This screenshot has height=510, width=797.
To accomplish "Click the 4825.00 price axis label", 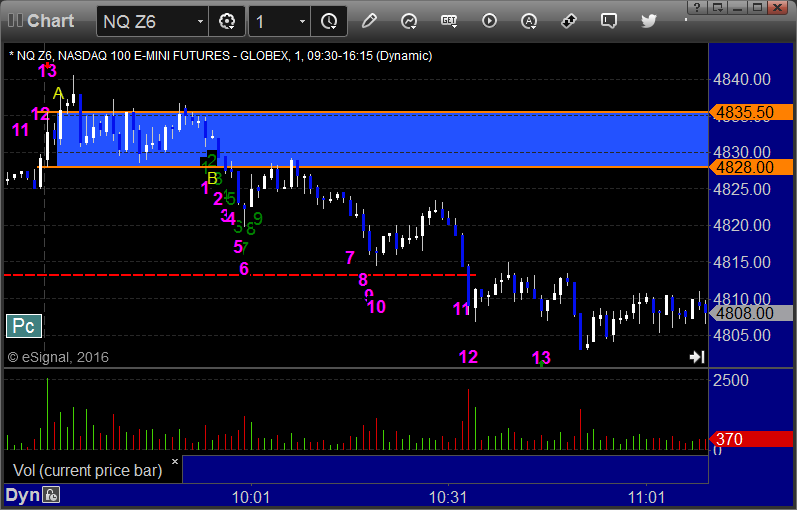I will pos(742,190).
